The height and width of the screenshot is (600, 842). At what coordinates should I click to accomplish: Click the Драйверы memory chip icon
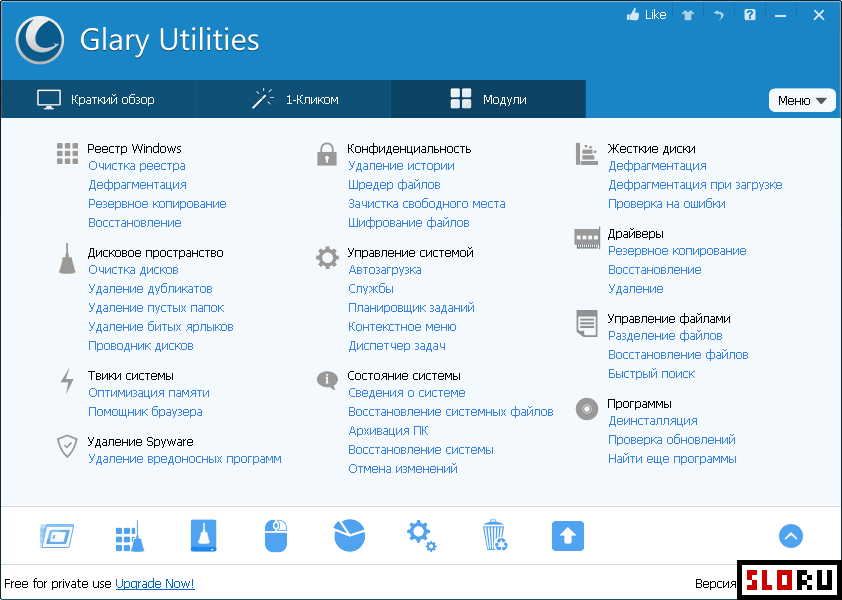[x=586, y=238]
